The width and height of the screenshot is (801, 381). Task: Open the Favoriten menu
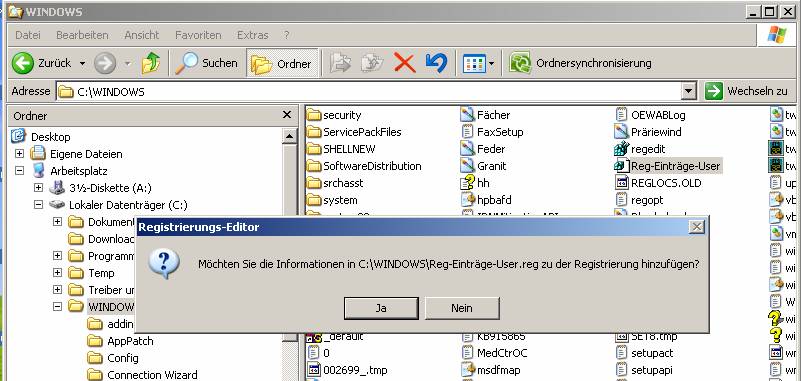[198, 35]
